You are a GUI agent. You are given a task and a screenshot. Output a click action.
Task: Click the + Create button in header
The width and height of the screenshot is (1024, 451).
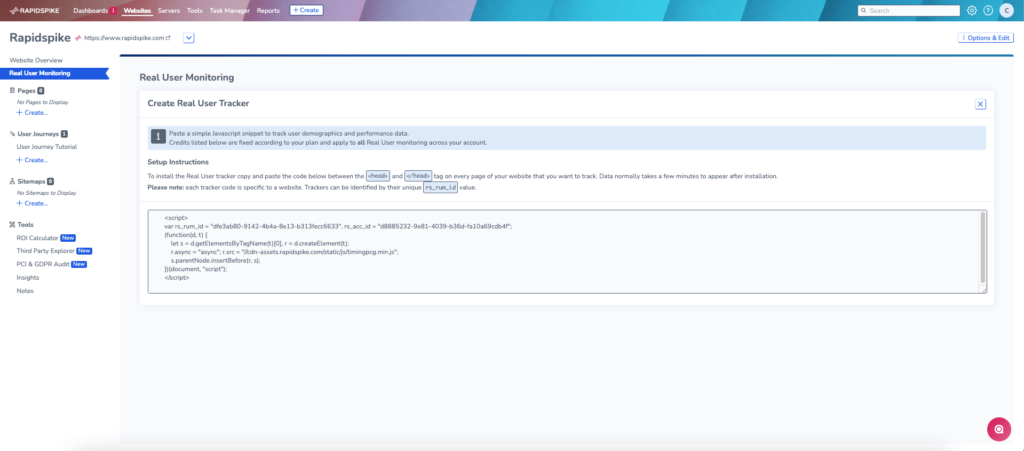point(306,10)
